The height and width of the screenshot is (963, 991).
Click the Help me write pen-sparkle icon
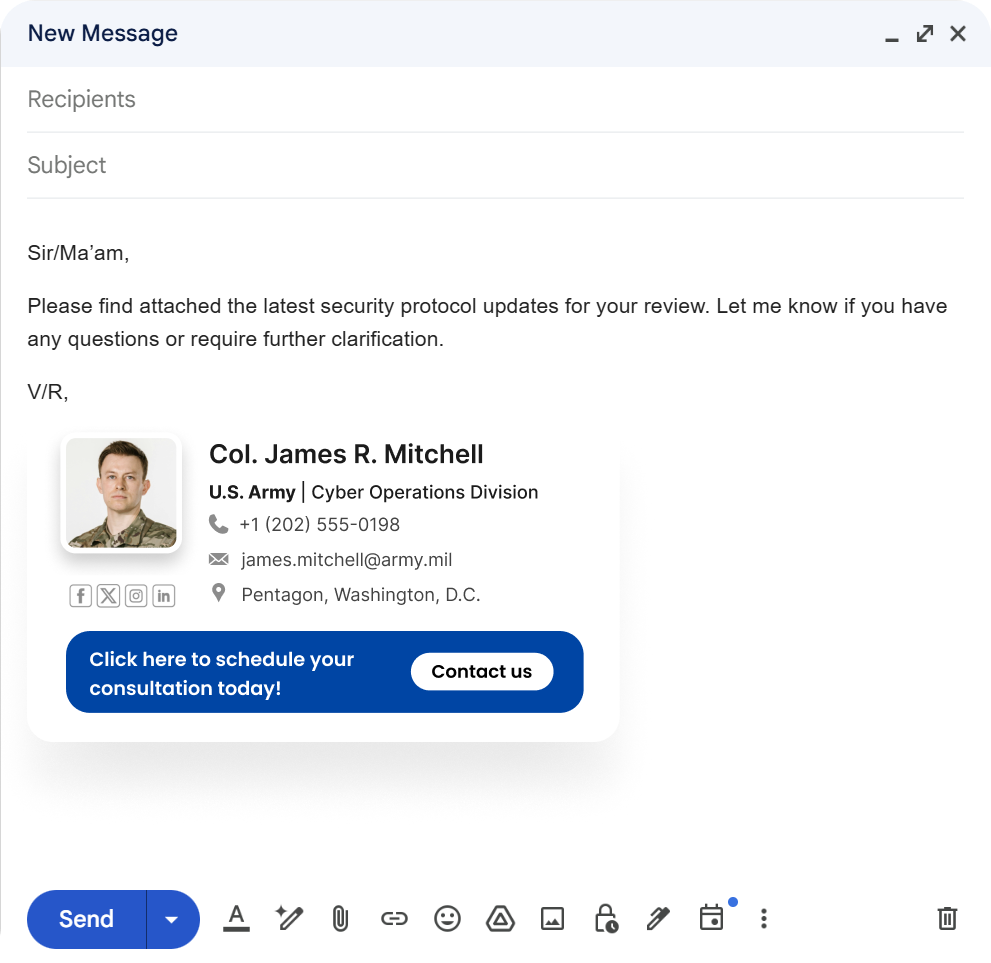click(x=289, y=918)
